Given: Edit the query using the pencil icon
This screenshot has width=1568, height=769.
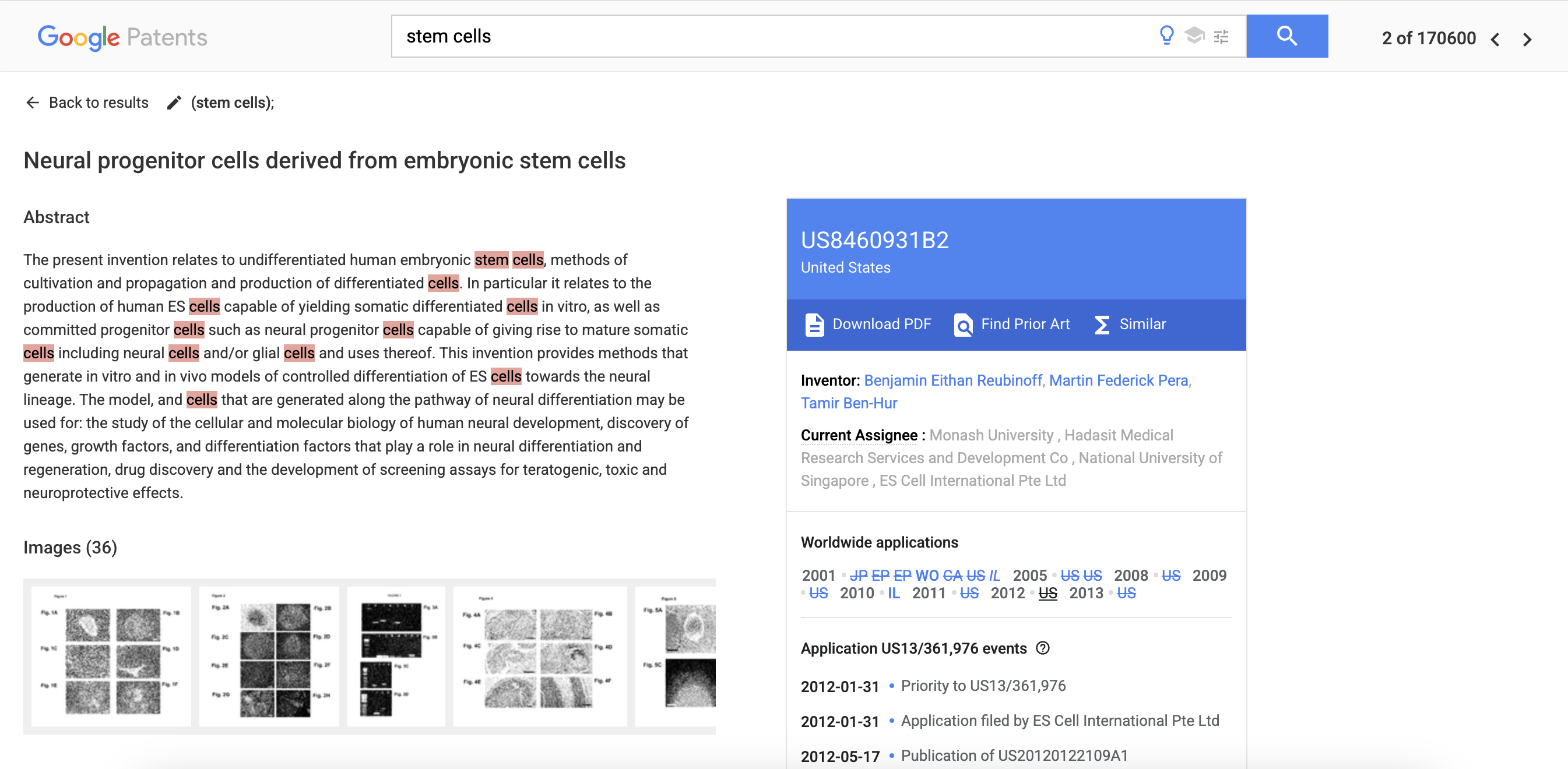Looking at the screenshot, I should tap(174, 102).
